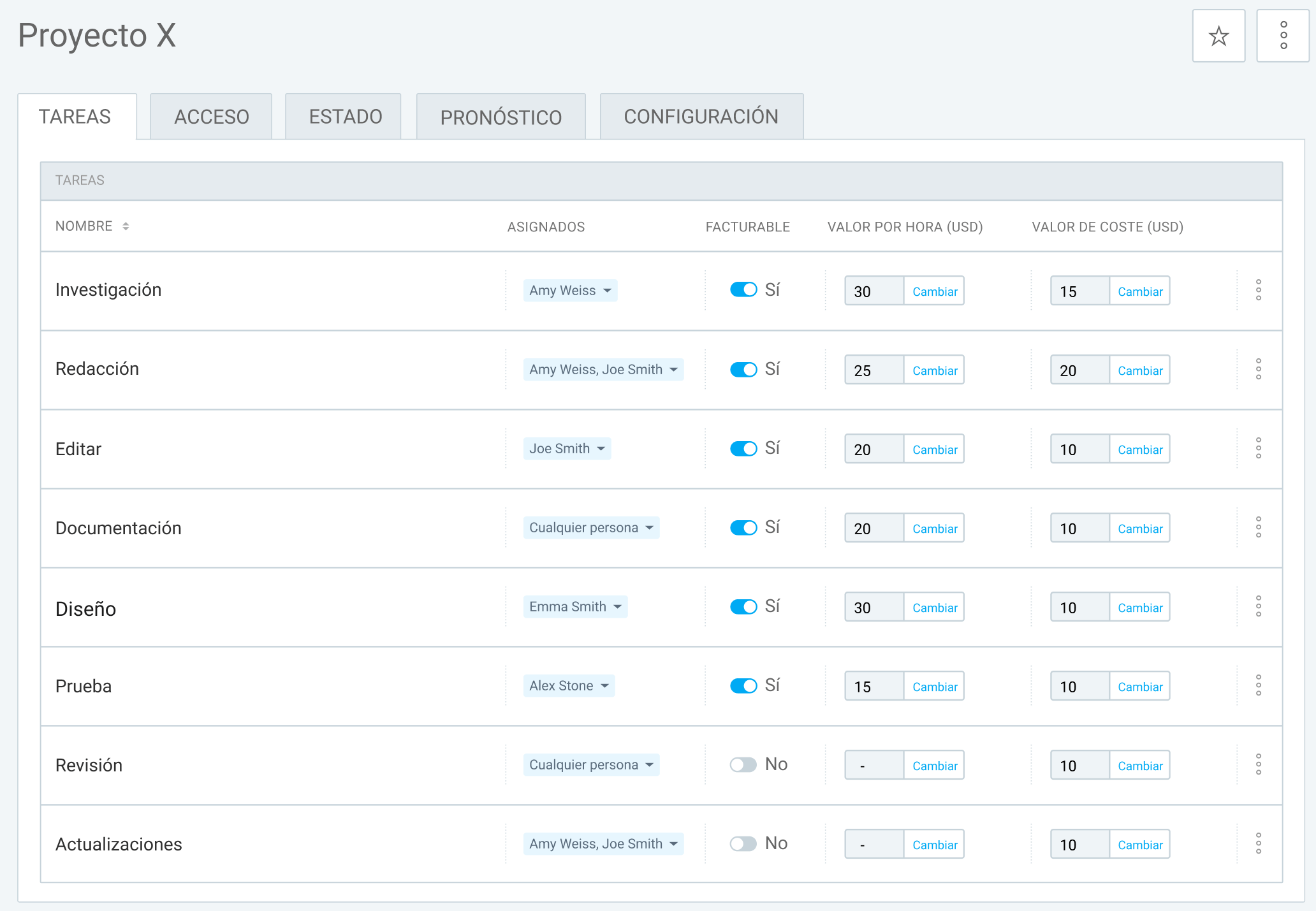This screenshot has width=1316, height=911.
Task: Open Joe Smith assignee dropdown for Editar
Action: point(567,448)
